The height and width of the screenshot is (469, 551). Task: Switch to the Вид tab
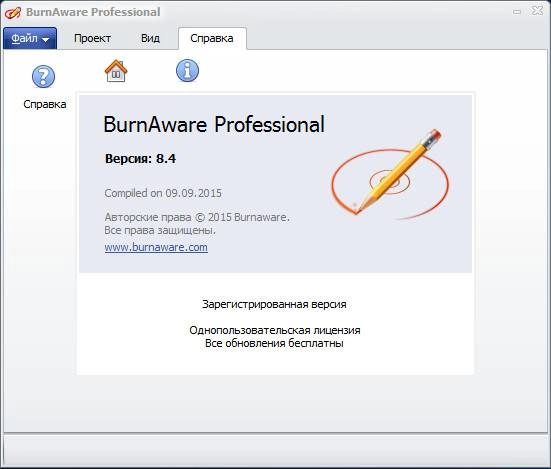coord(150,38)
